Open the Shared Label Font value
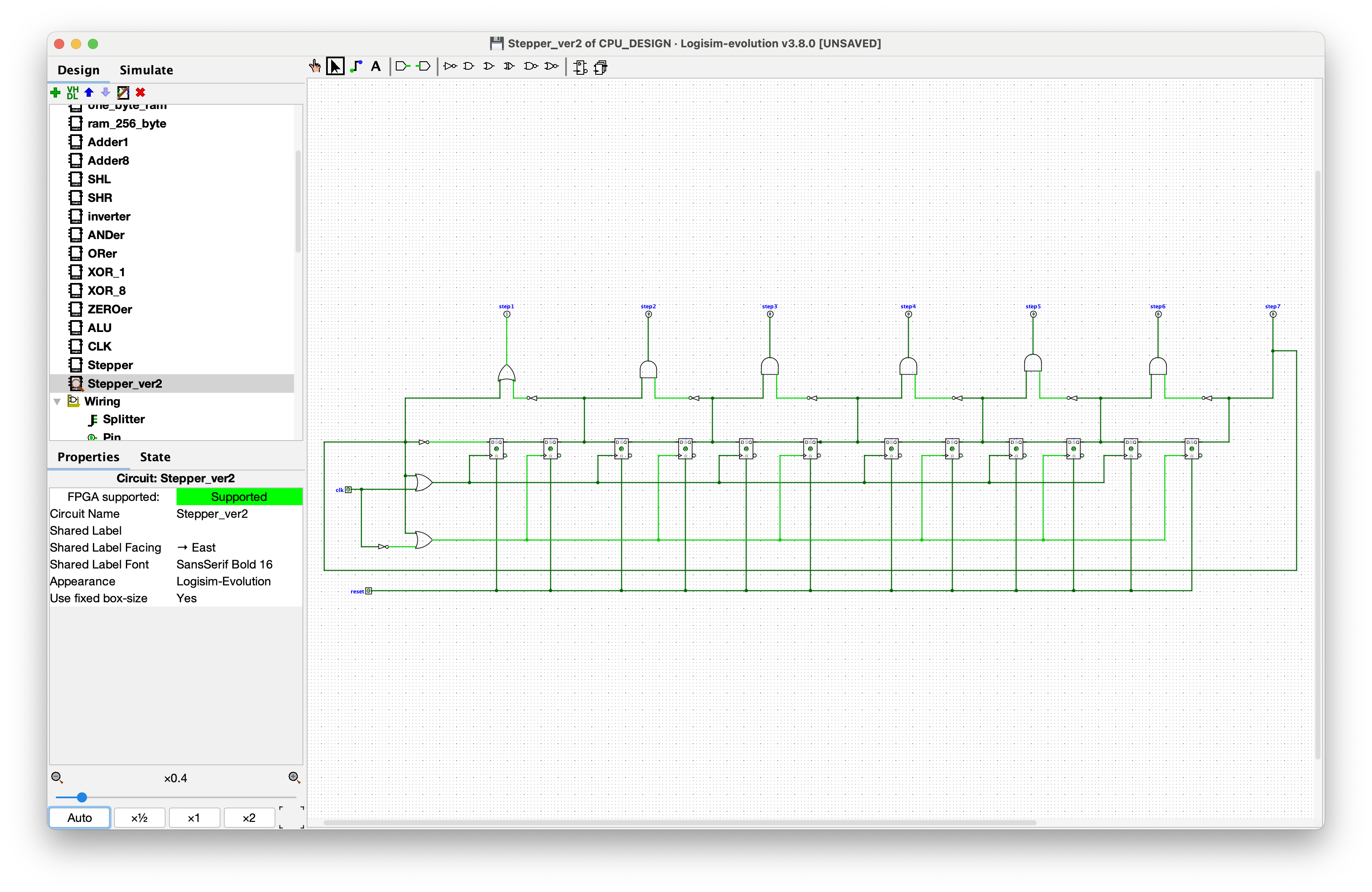This screenshot has width=1372, height=892. 239,565
